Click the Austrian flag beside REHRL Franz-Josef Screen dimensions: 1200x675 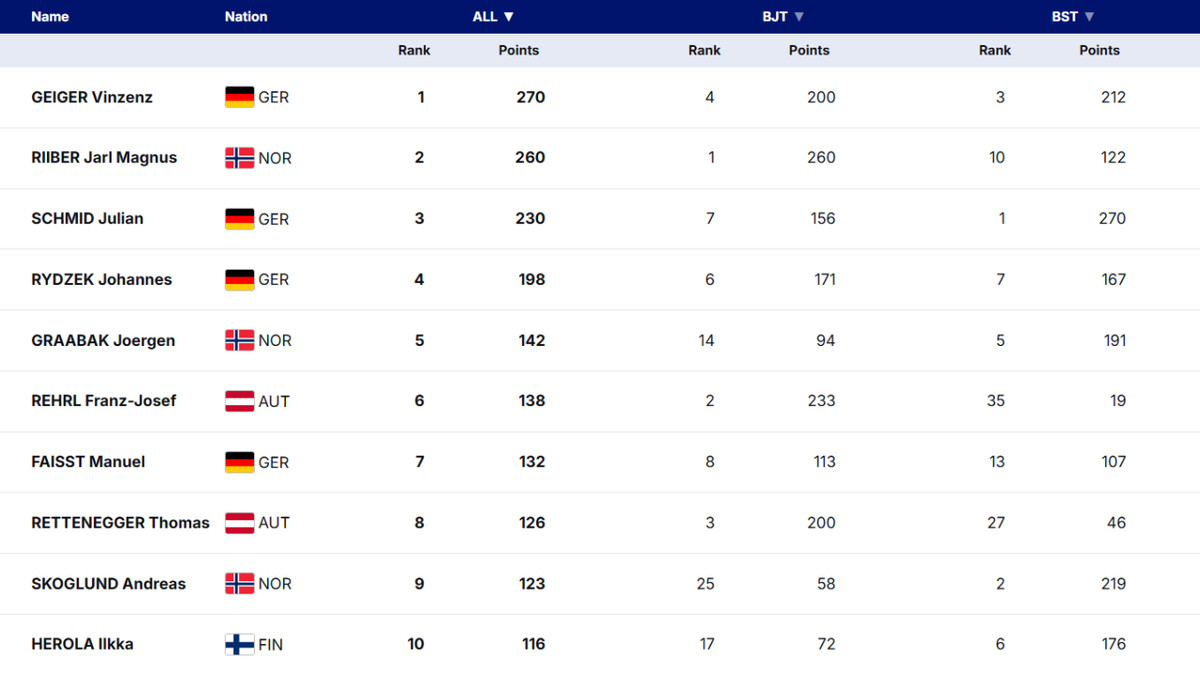(239, 401)
